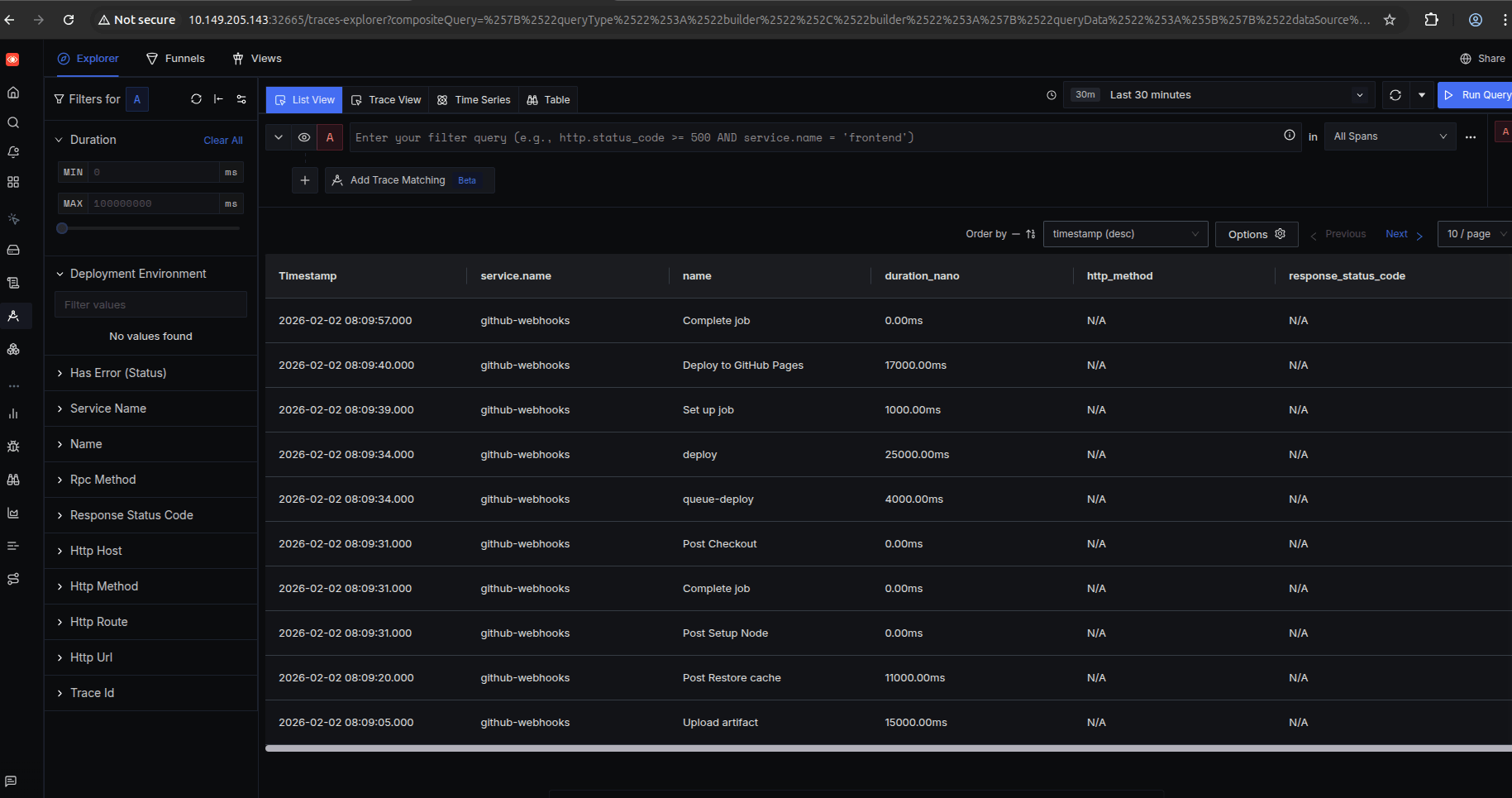Click the filters panel refresh icon
1512x798 pixels.
196,99
